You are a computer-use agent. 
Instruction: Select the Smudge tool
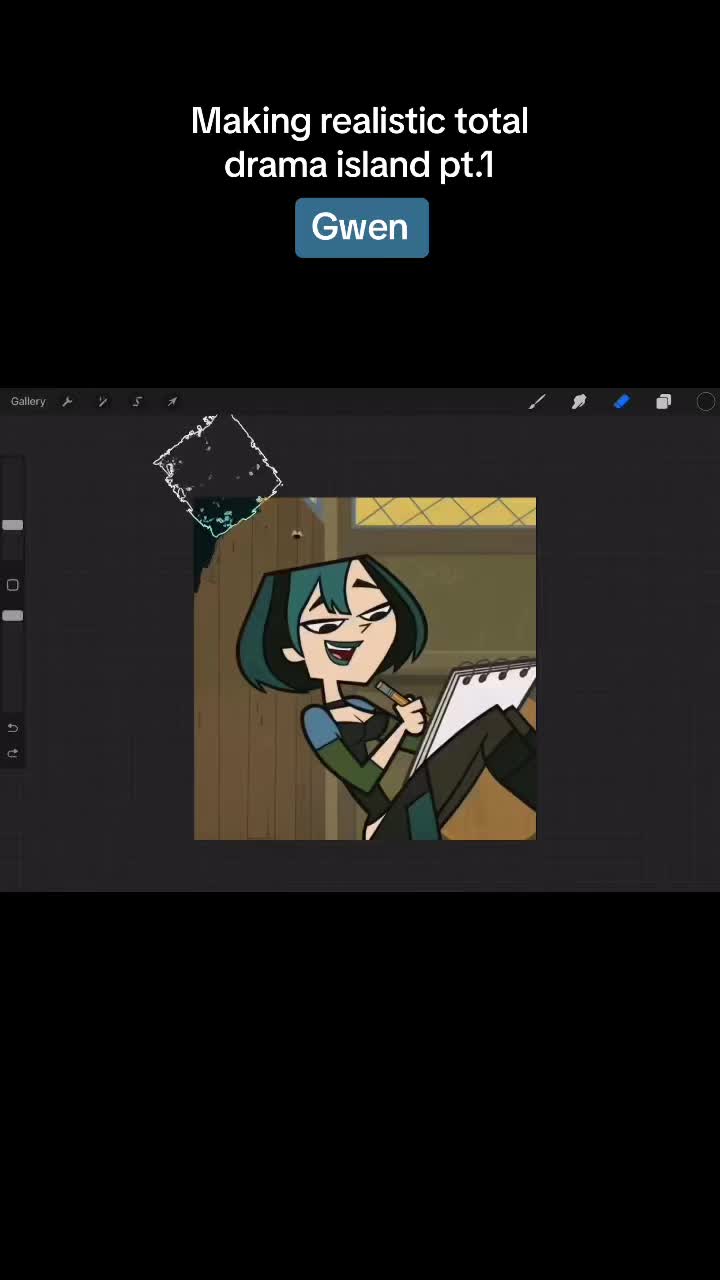point(579,402)
